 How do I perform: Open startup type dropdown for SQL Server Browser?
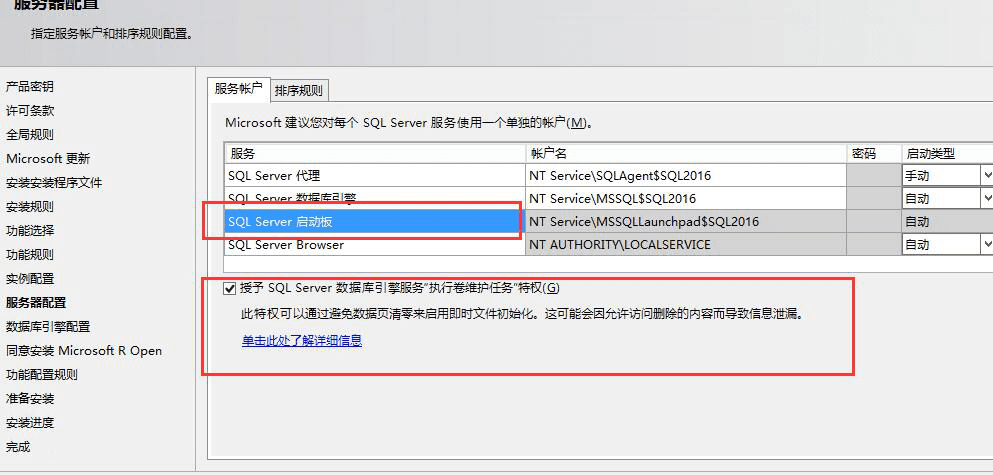coord(987,244)
